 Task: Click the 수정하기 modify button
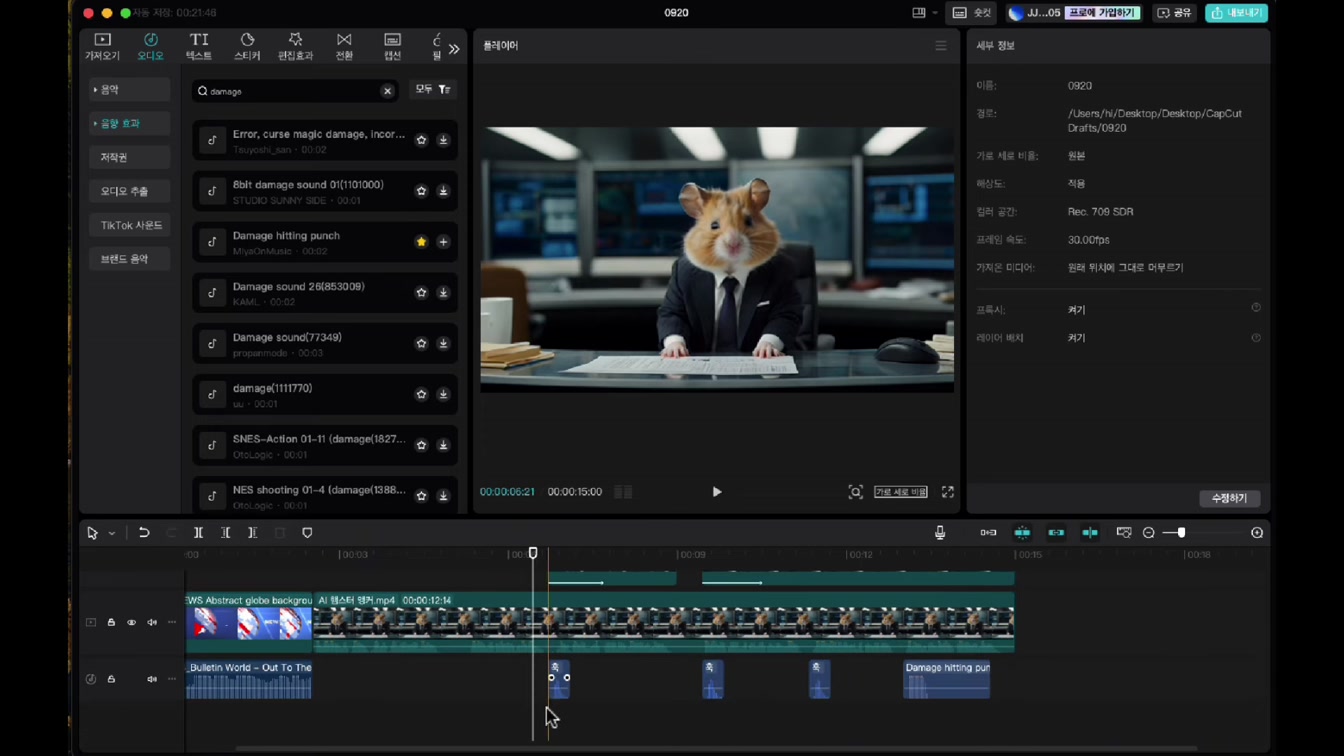pyautogui.click(x=1229, y=498)
